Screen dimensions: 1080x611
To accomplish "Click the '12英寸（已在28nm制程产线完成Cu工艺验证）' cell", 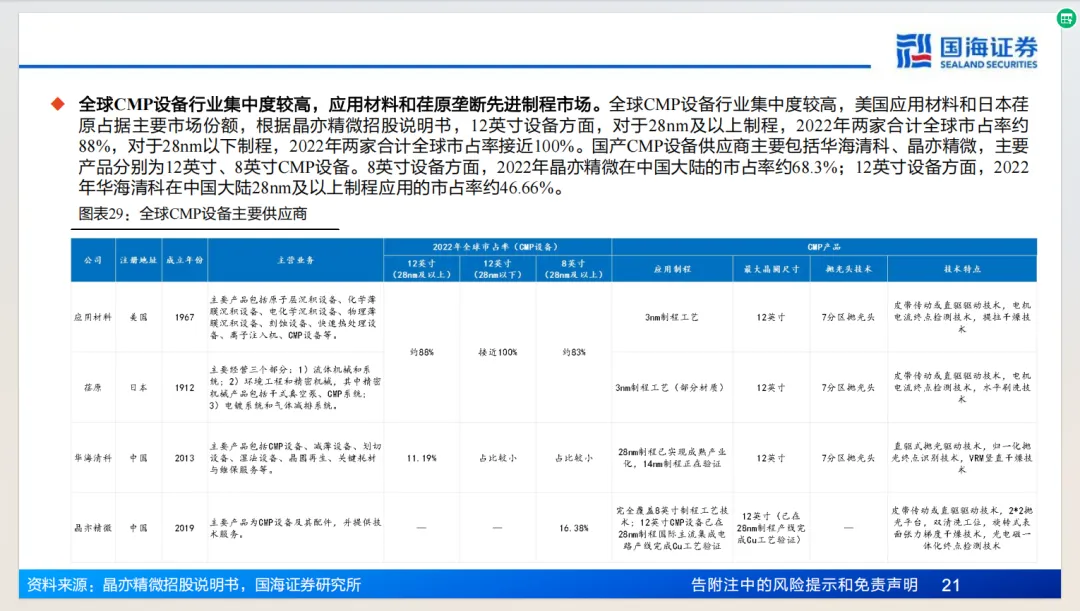I will click(x=771, y=528).
